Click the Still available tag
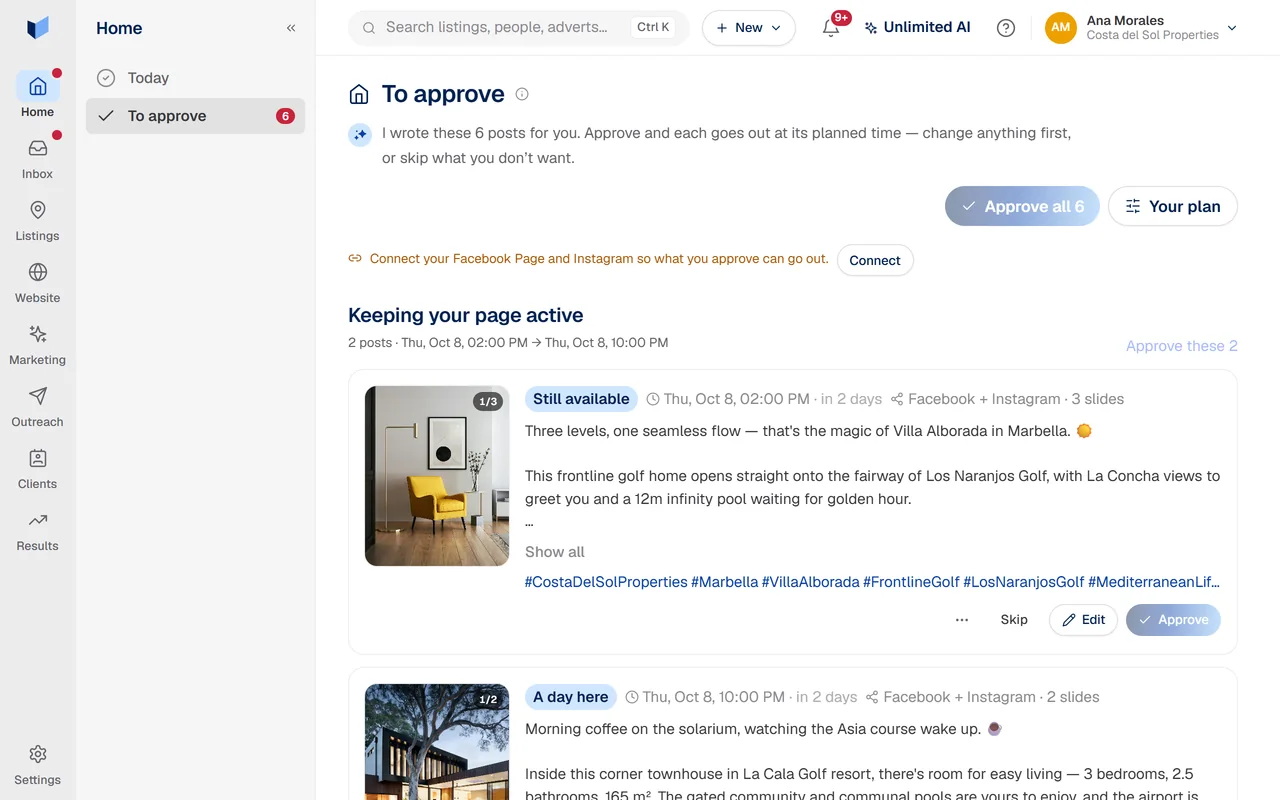 tap(581, 399)
